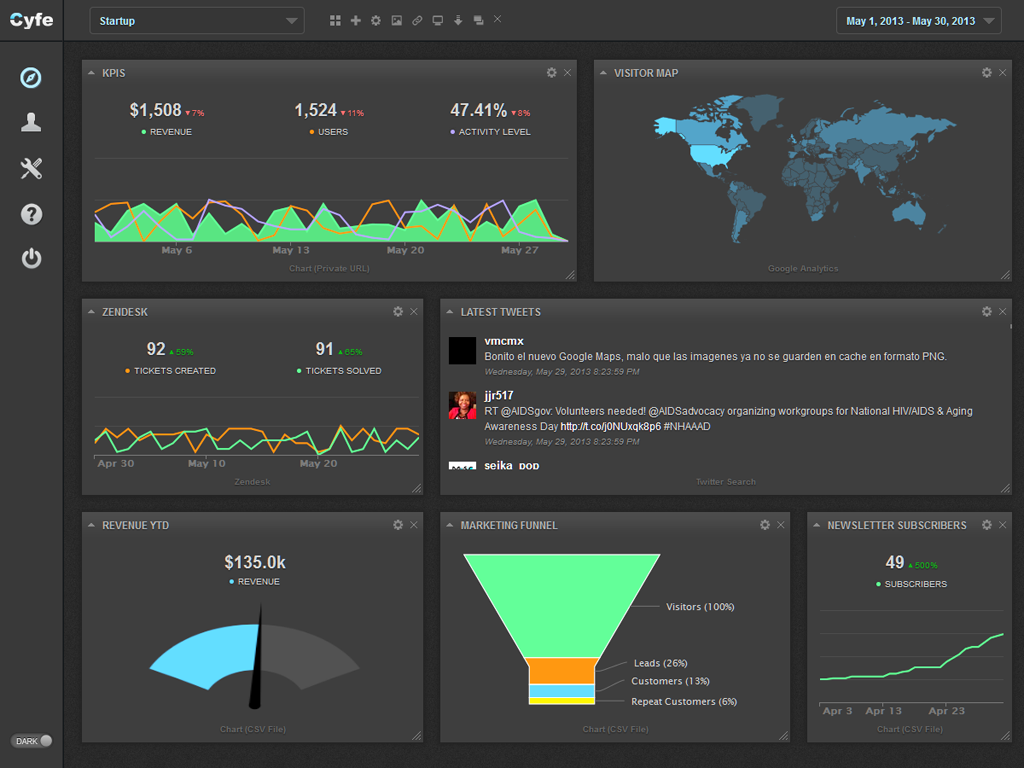
Task: Click the question mark help icon
Action: click(x=31, y=213)
